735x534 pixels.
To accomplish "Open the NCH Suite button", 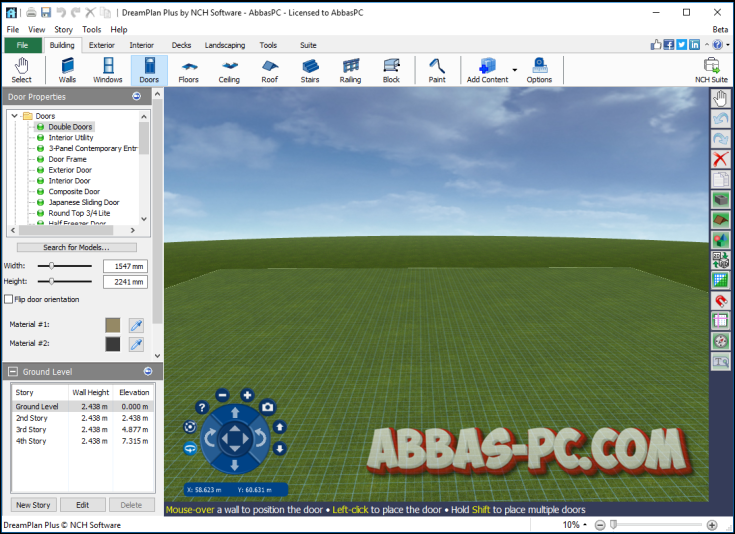I will pos(711,70).
